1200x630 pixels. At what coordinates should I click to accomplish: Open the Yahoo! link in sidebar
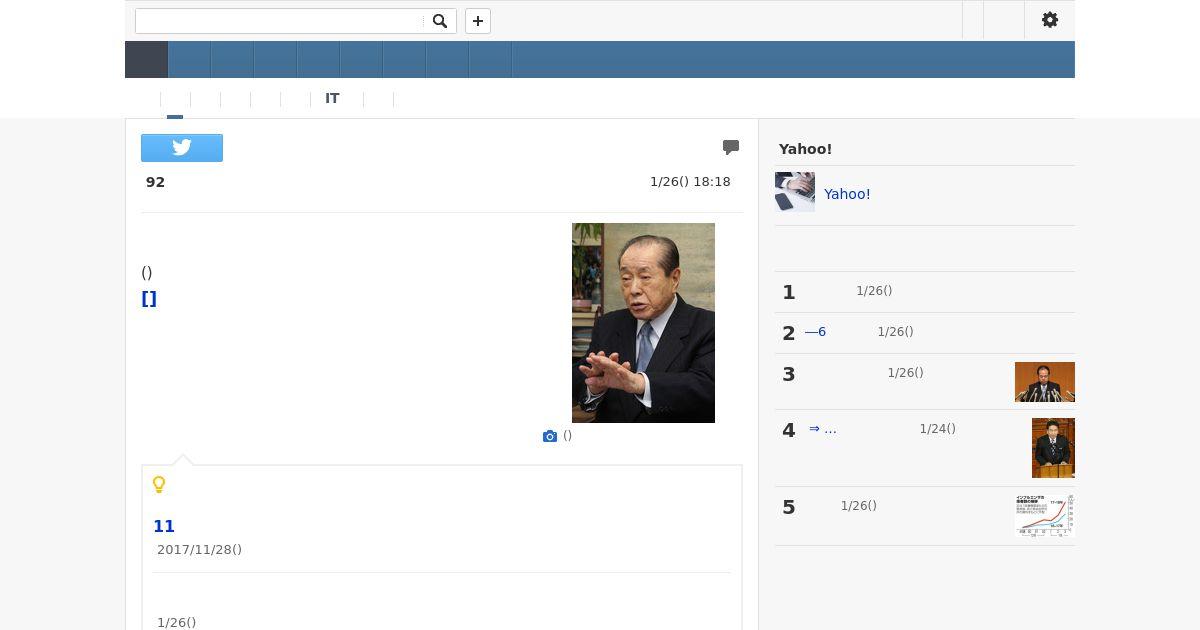click(847, 194)
